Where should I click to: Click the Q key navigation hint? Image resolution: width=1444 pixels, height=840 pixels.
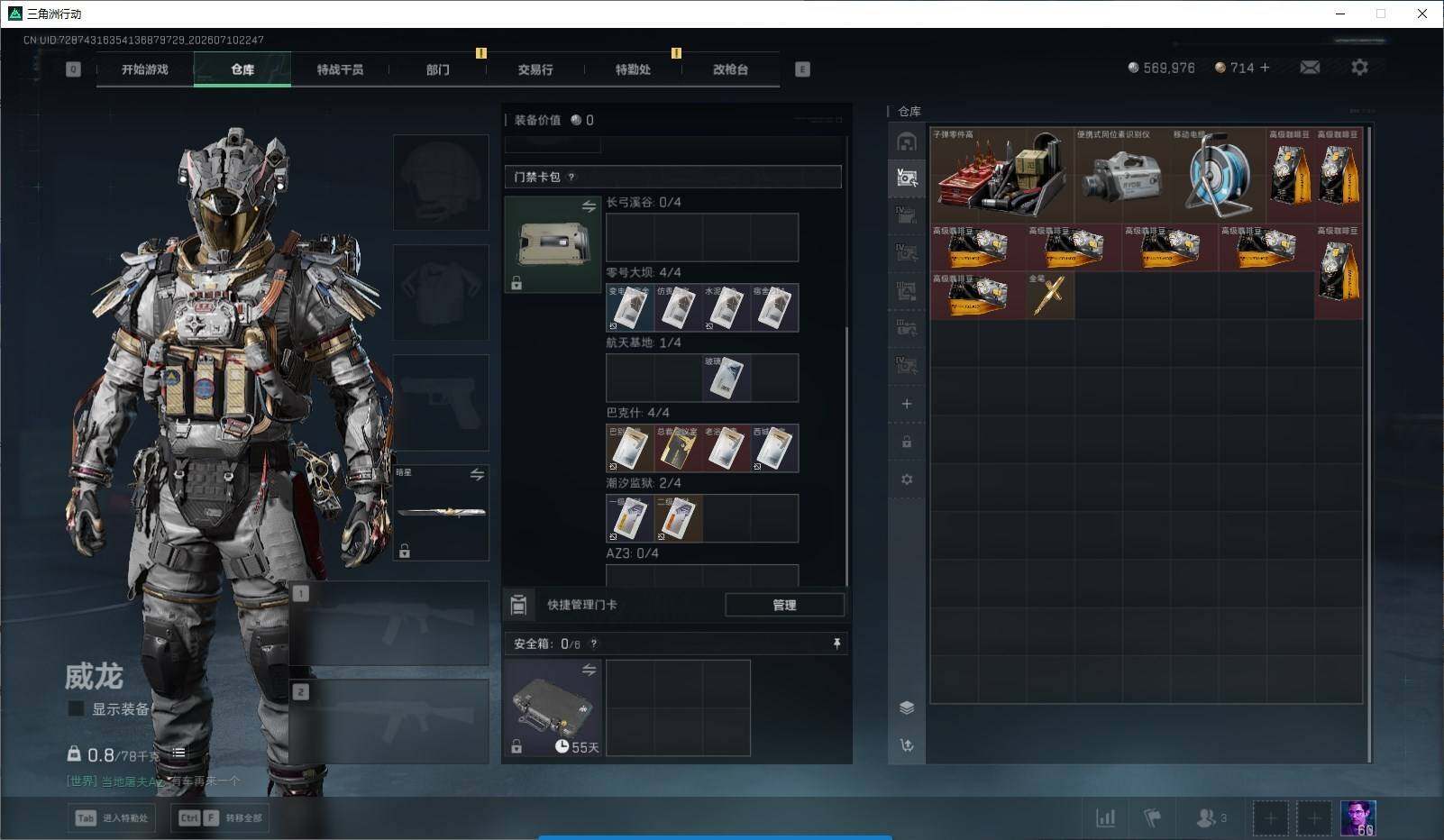click(73, 69)
